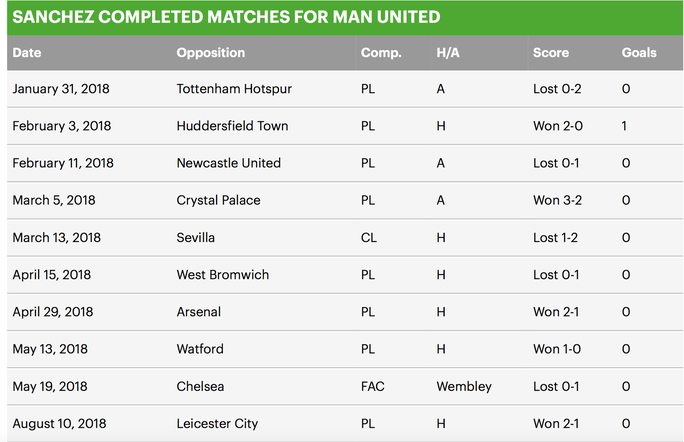
Task: Click the Date column header
Action: [x=27, y=53]
